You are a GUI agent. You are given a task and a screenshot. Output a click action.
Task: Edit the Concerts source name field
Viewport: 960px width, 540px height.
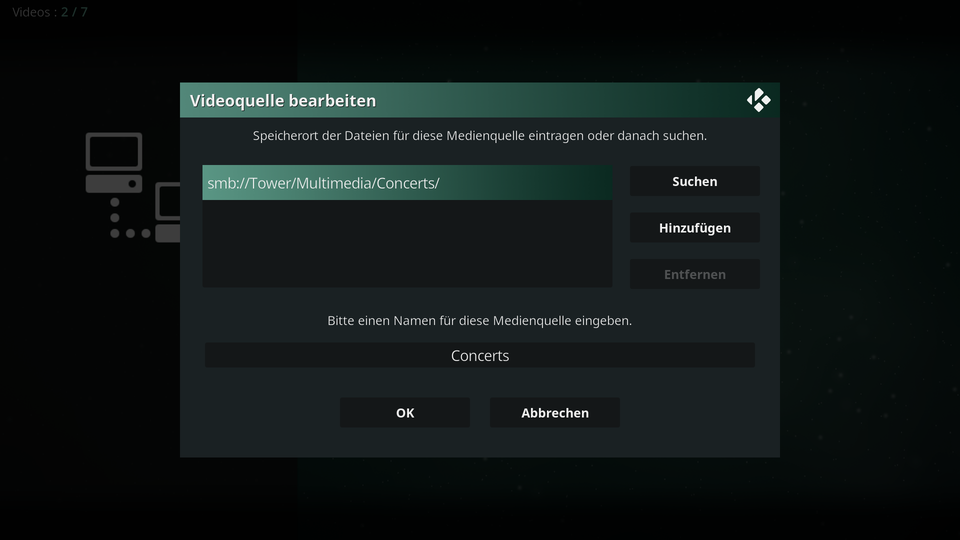(x=479, y=355)
